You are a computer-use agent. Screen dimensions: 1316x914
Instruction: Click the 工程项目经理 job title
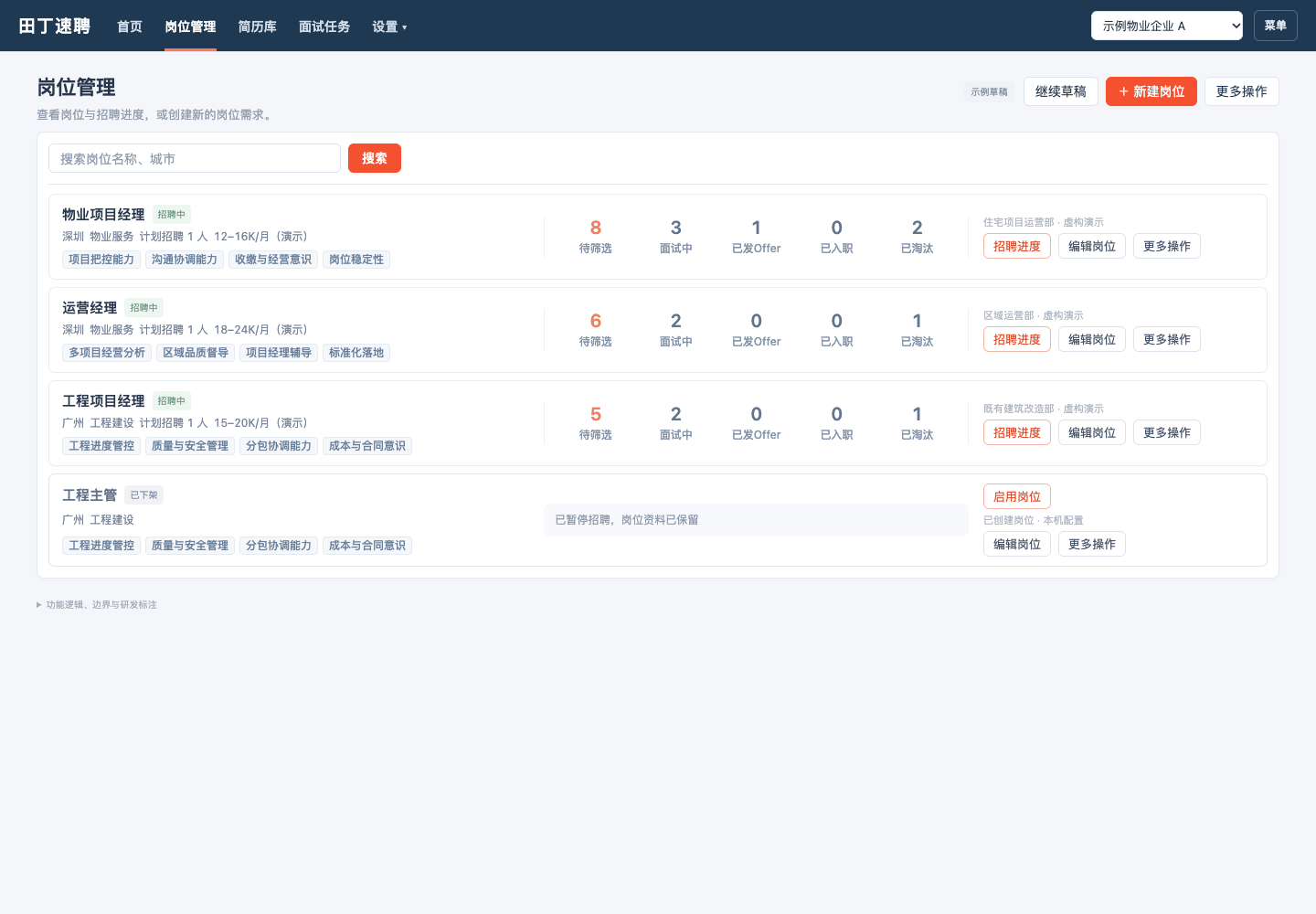103,400
